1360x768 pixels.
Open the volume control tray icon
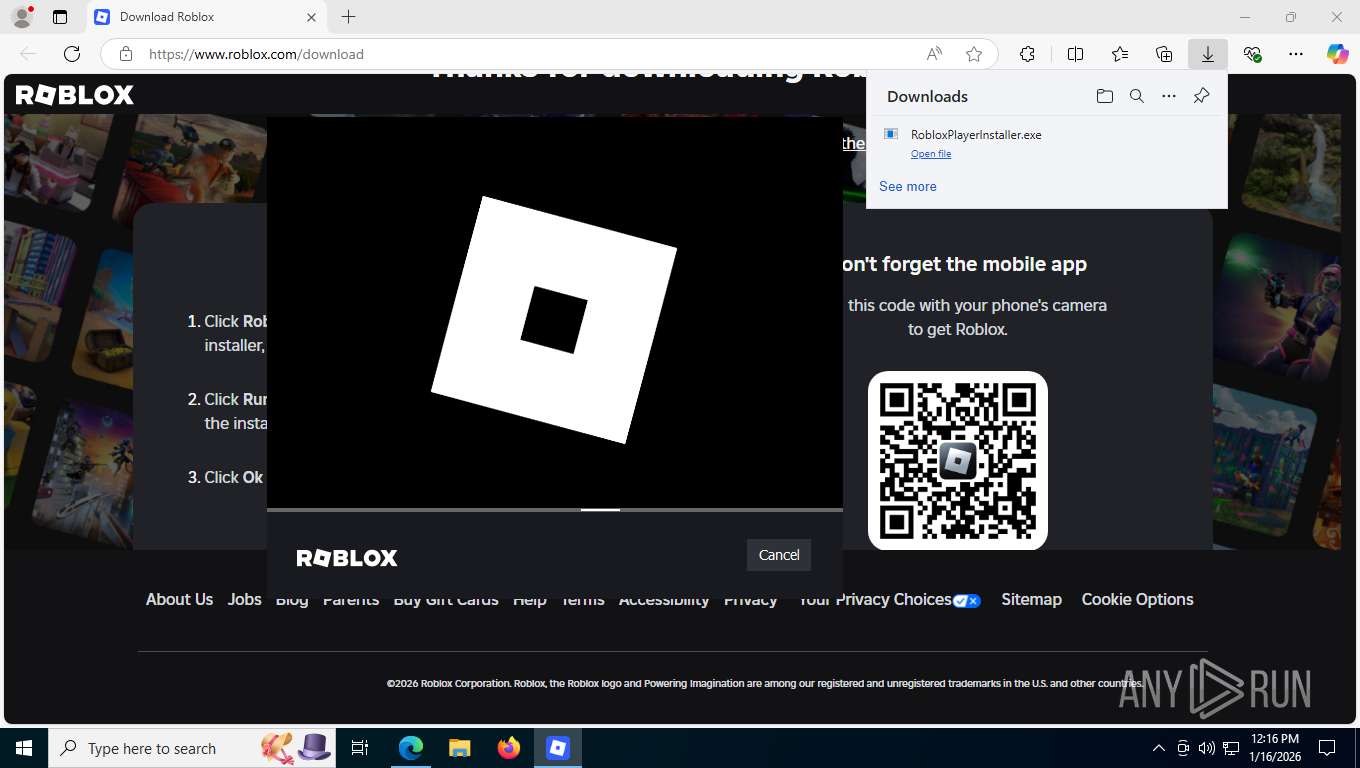[x=1207, y=748]
